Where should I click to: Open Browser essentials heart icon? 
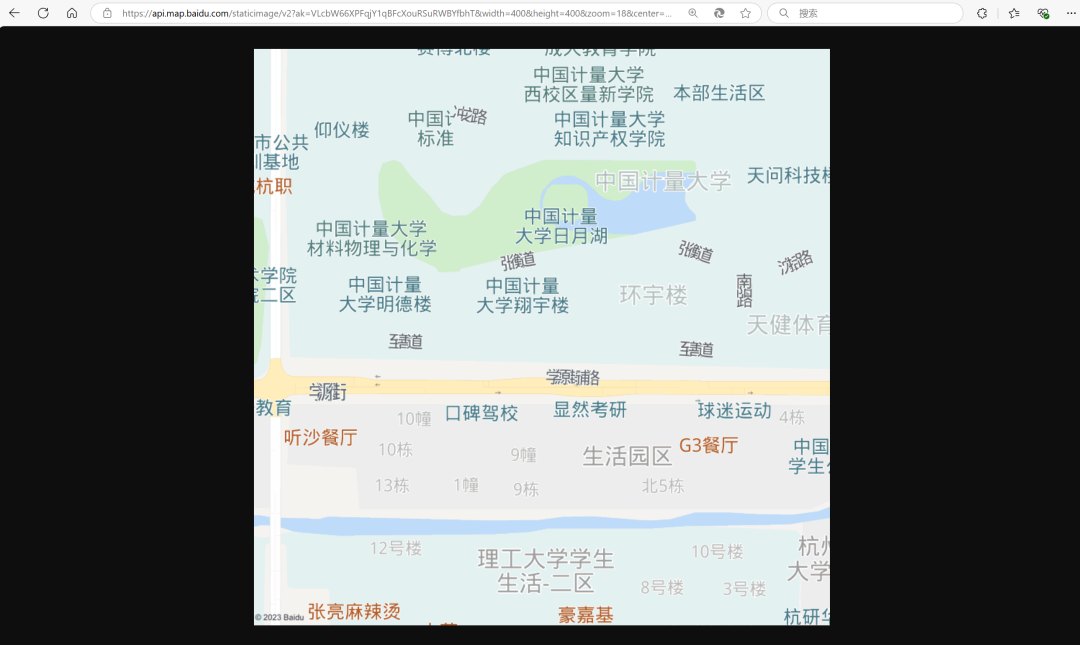tap(1043, 13)
